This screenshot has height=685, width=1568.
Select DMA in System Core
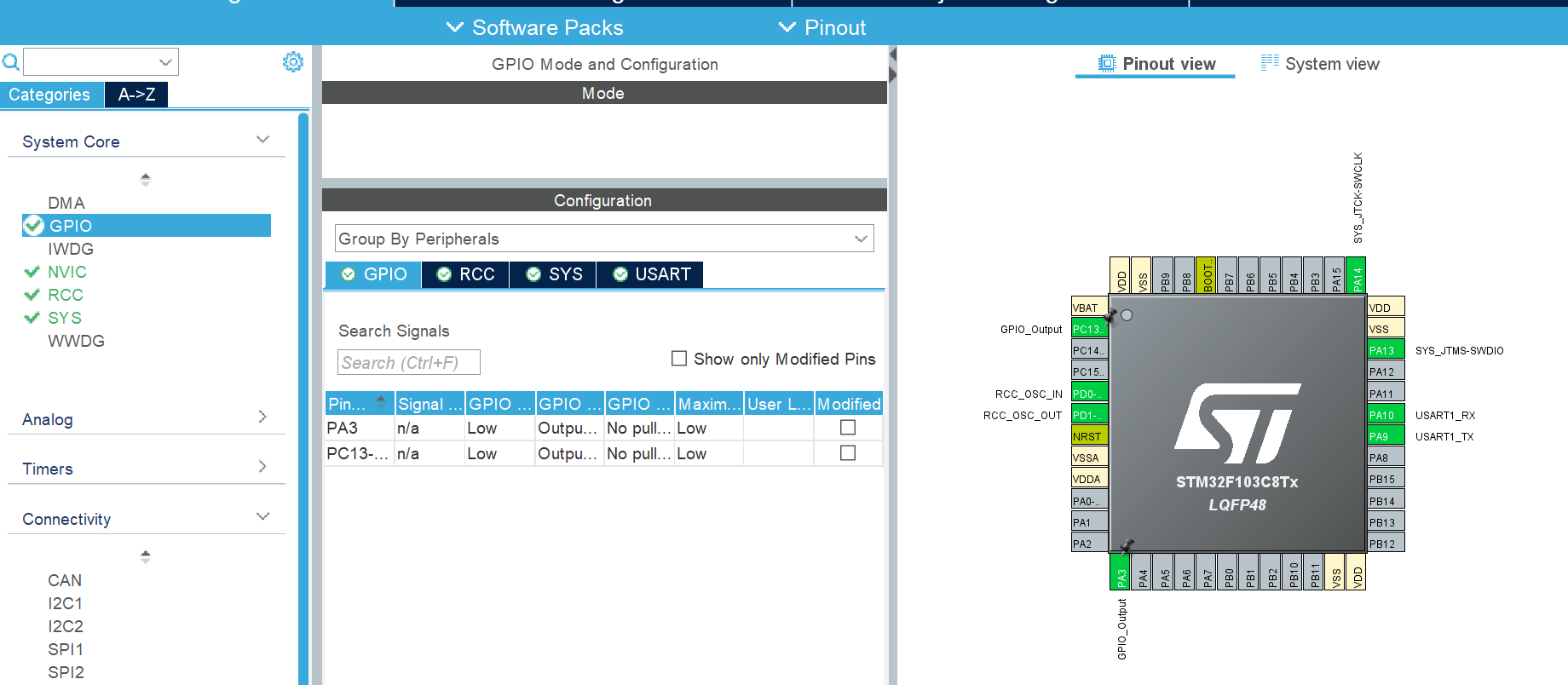click(x=66, y=203)
